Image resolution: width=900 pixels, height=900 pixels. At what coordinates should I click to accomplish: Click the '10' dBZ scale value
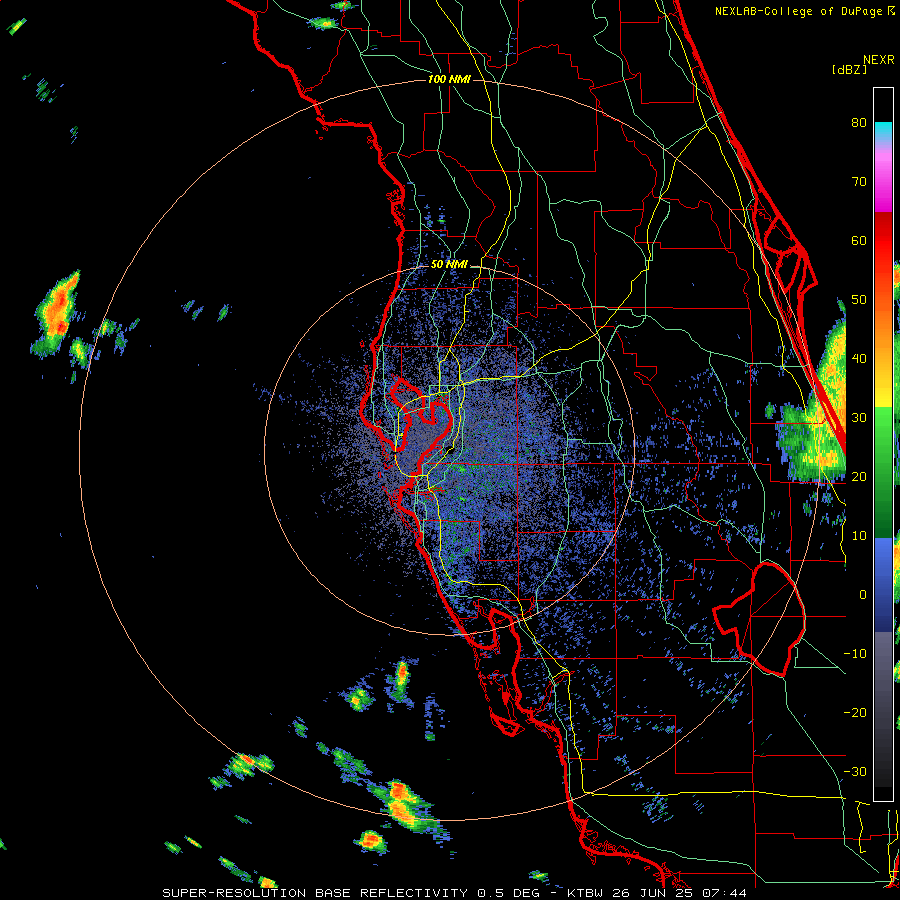coord(859,536)
